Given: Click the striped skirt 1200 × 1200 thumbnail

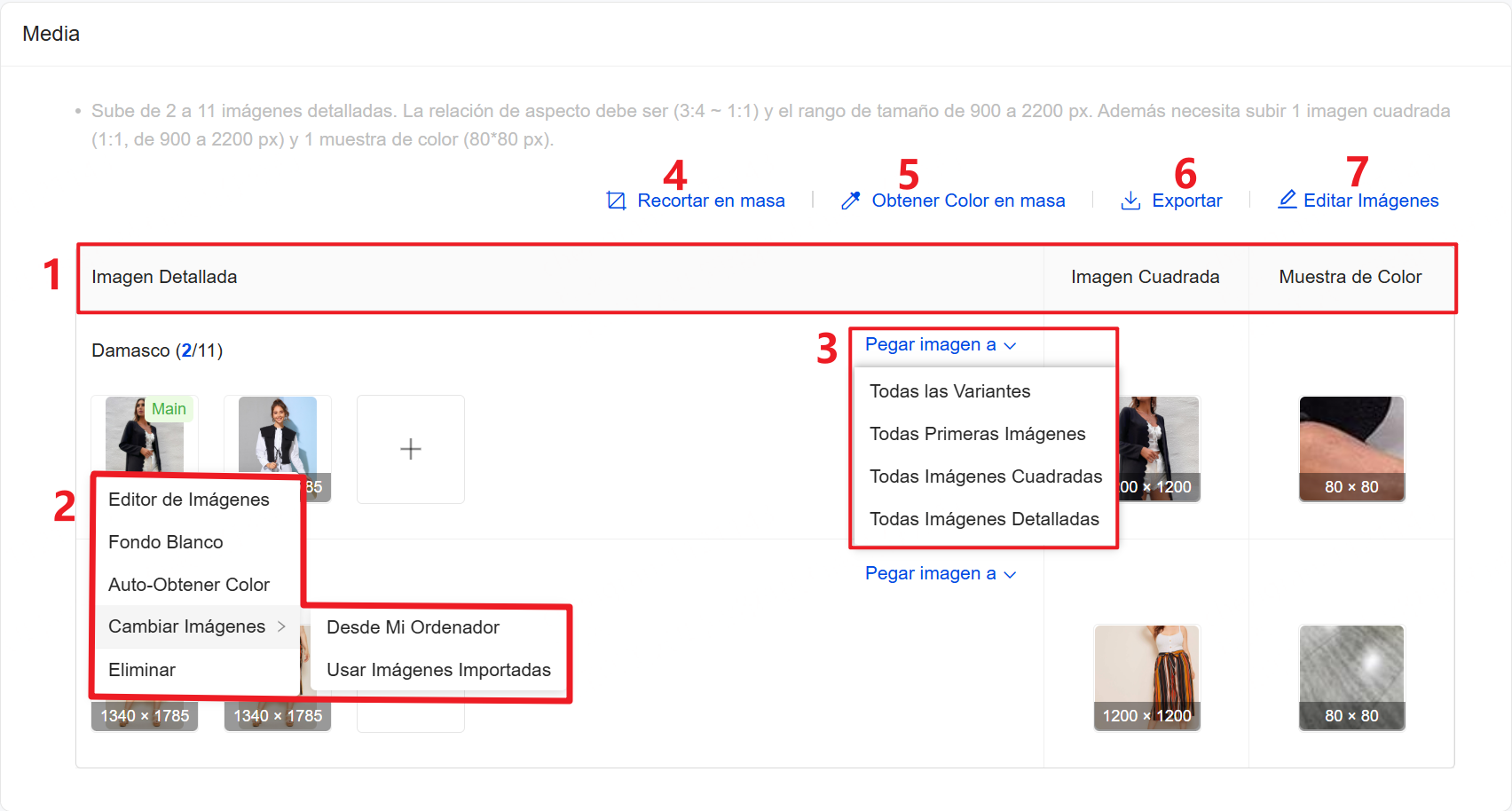Looking at the screenshot, I should coord(1146,677).
